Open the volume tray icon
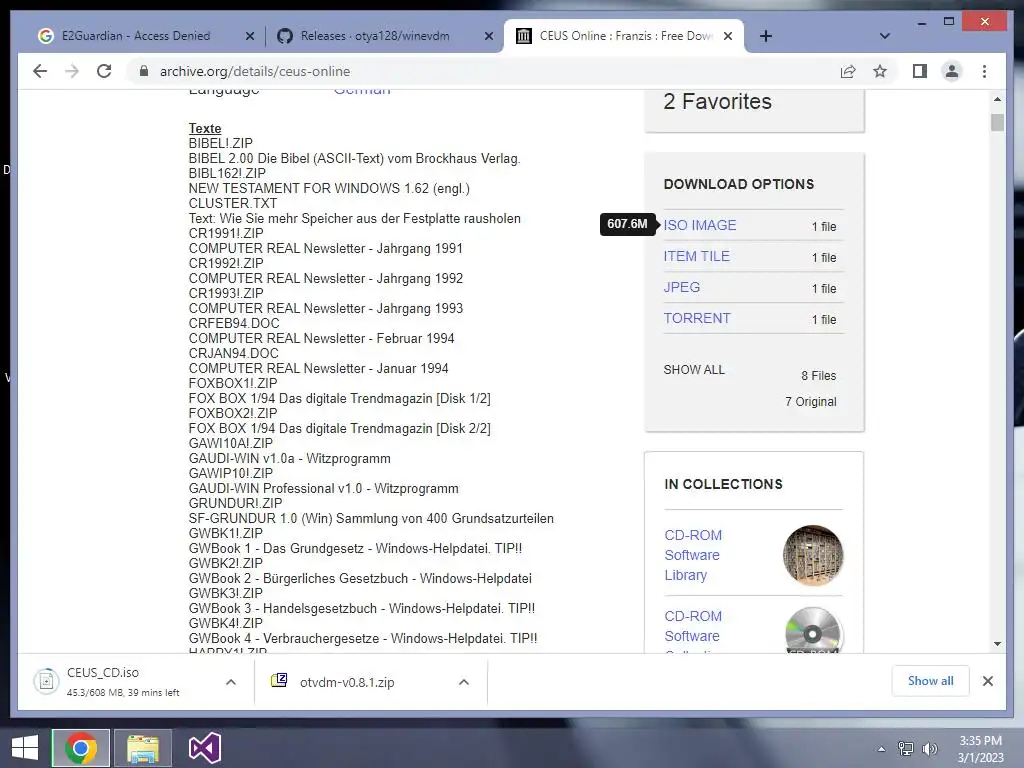This screenshot has width=1024, height=768. (929, 749)
